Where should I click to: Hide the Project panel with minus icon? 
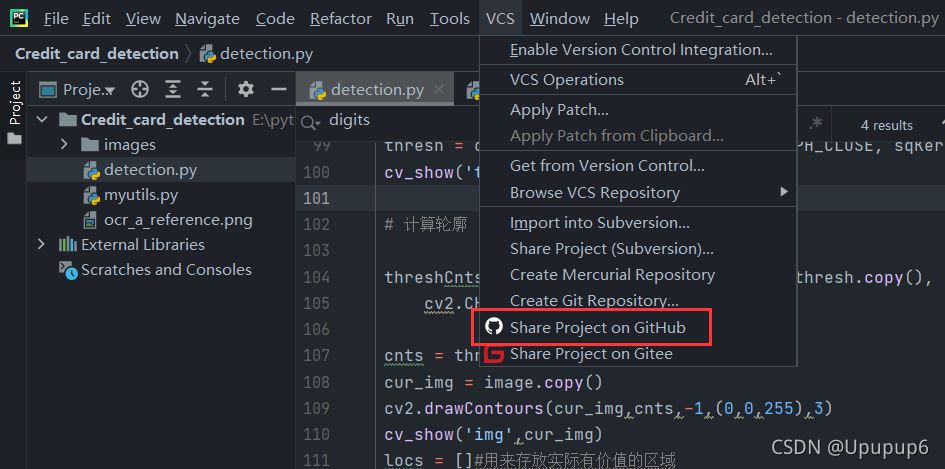click(279, 89)
